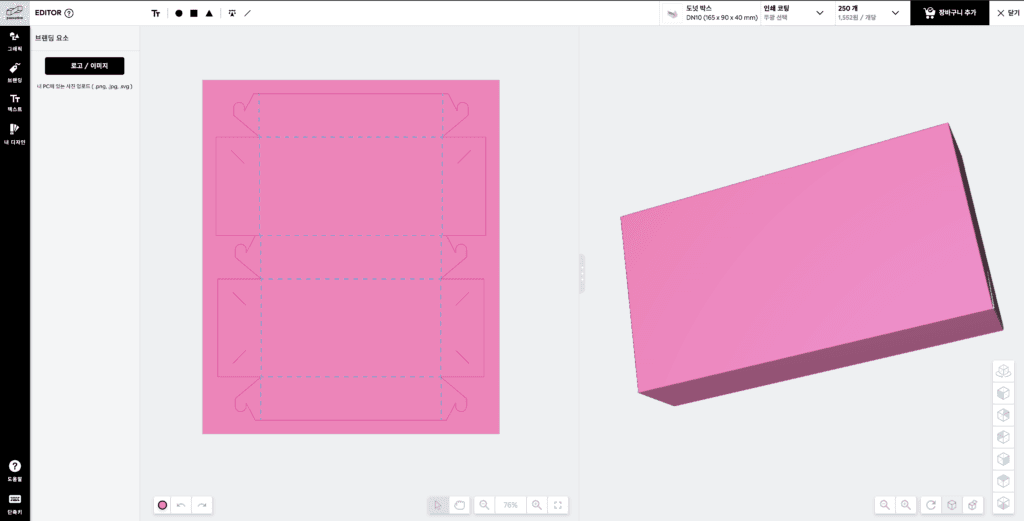Undo the last edit
The height and width of the screenshot is (521, 1024).
tap(181, 505)
